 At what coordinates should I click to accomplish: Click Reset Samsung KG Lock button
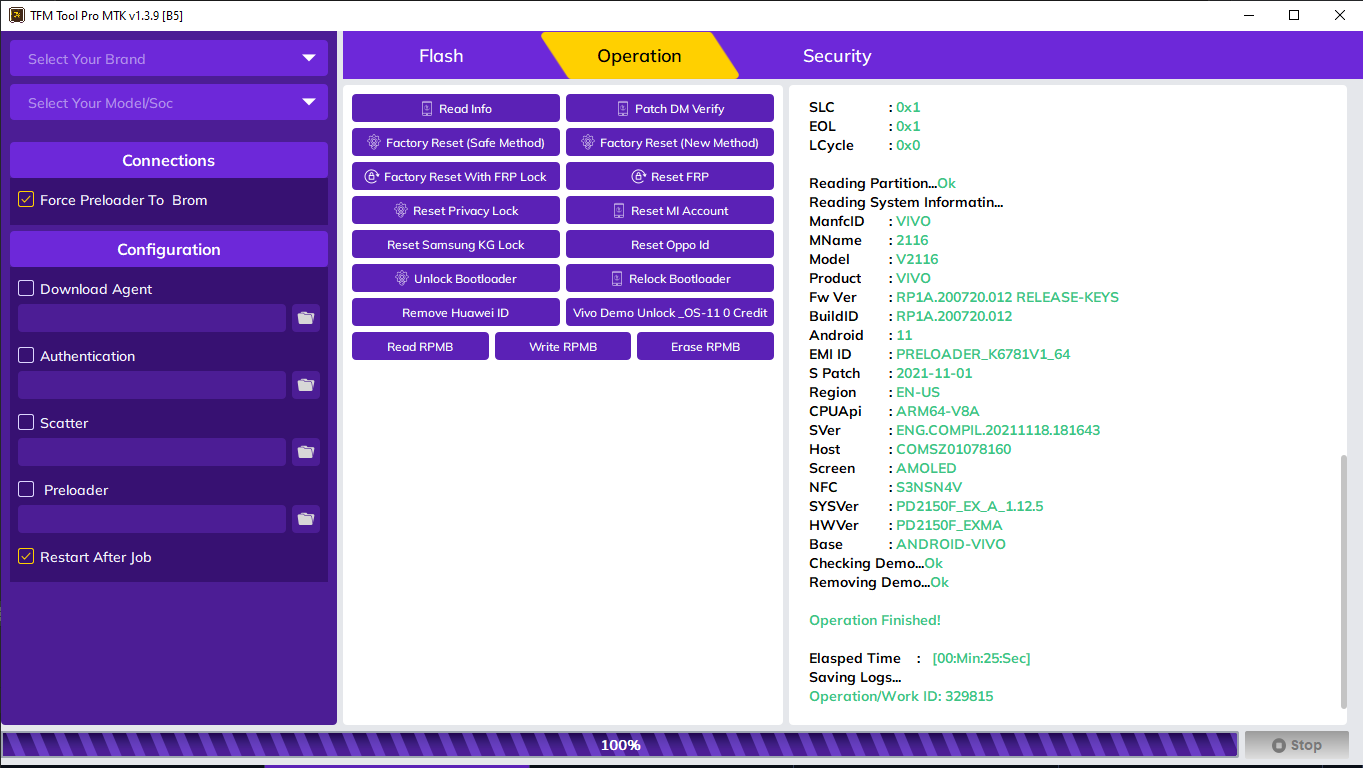pos(456,245)
